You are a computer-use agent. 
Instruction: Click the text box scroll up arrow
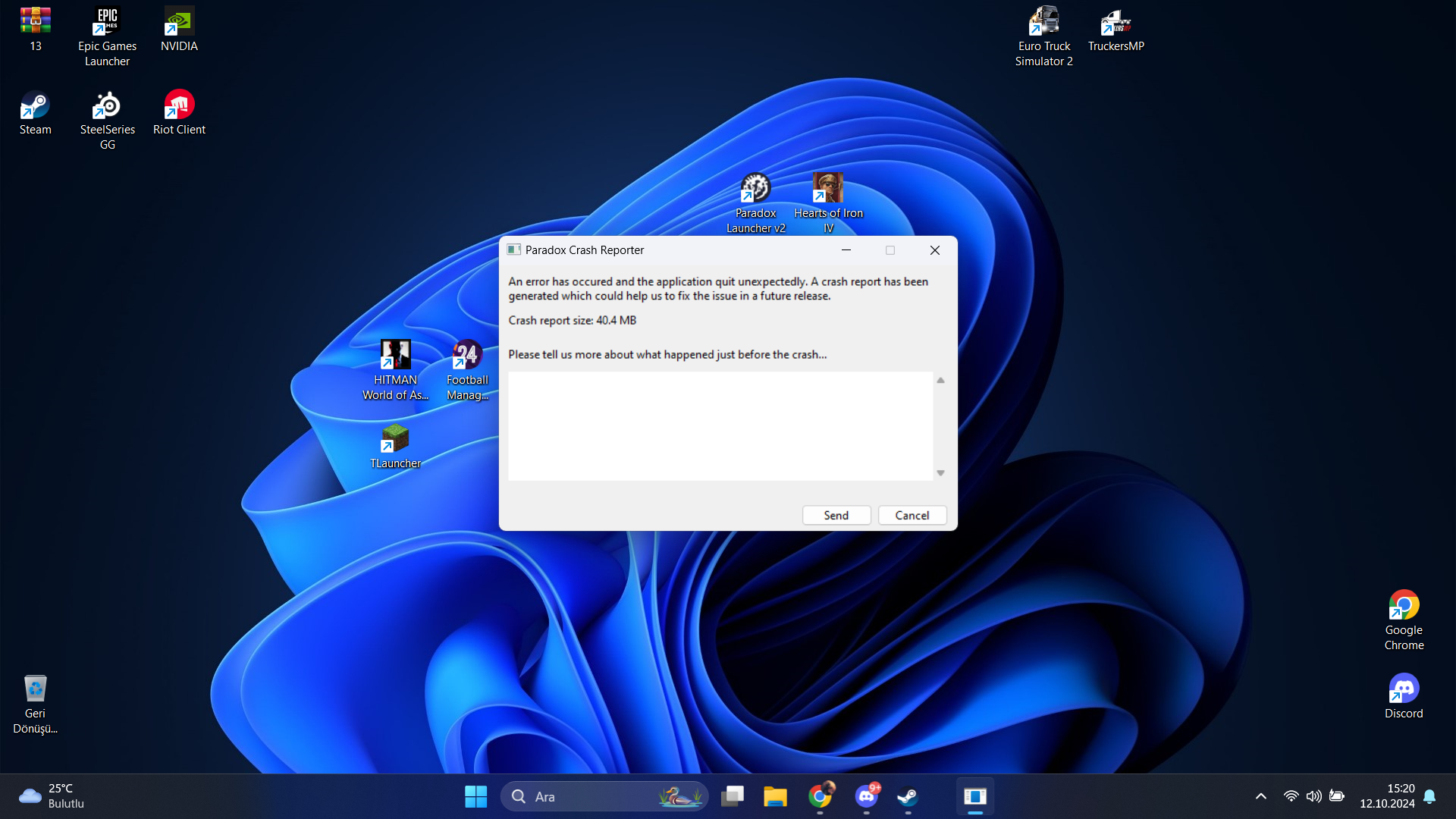[940, 381]
